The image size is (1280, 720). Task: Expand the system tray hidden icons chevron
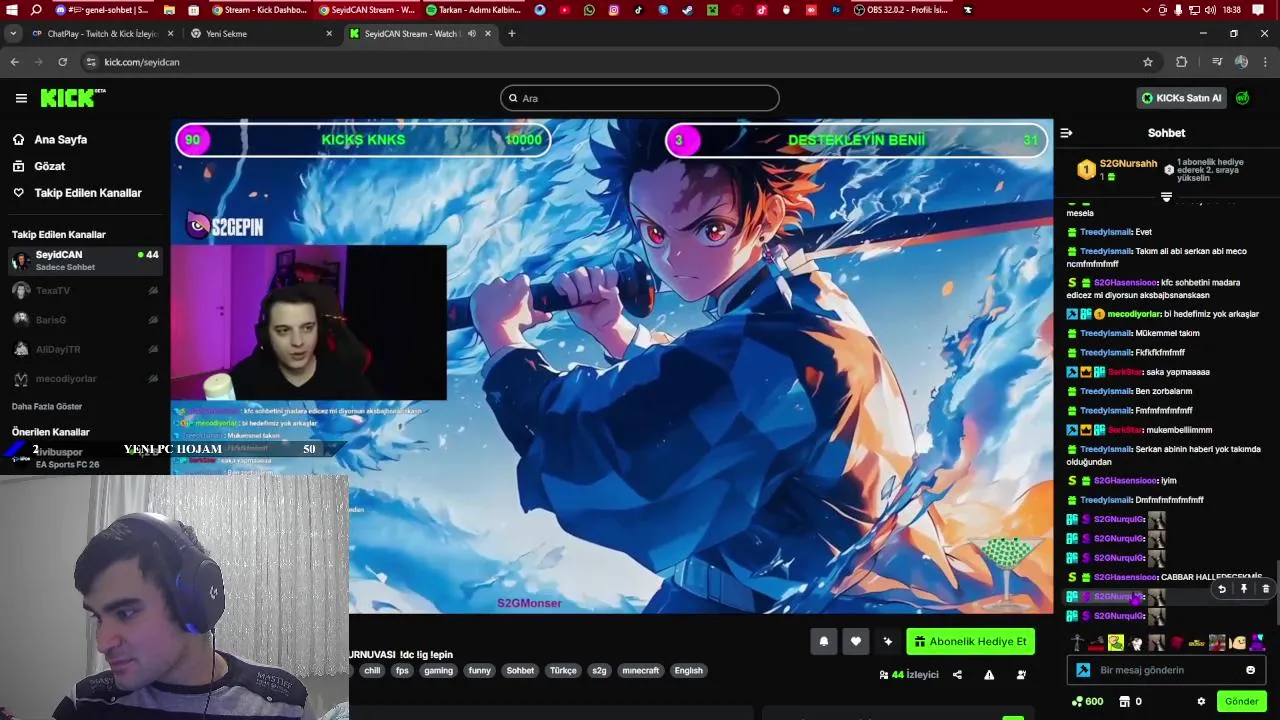(1146, 10)
